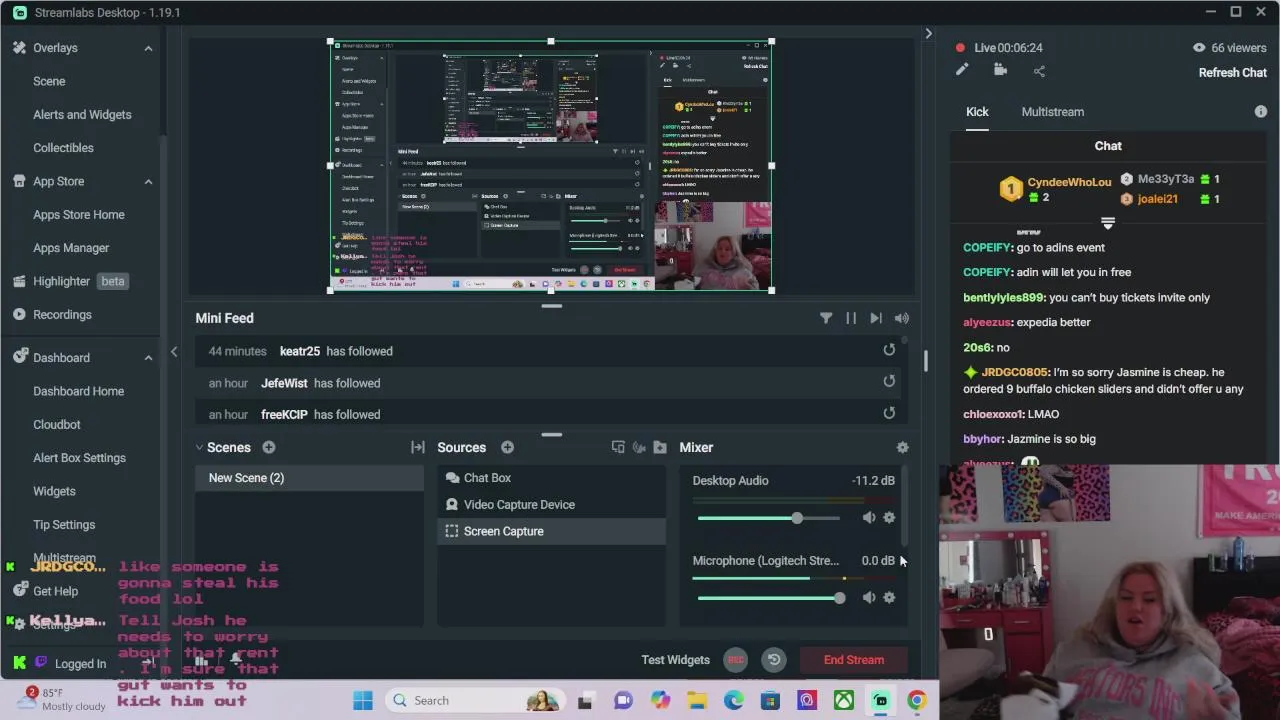Open Xbox app from taskbar

(844, 701)
